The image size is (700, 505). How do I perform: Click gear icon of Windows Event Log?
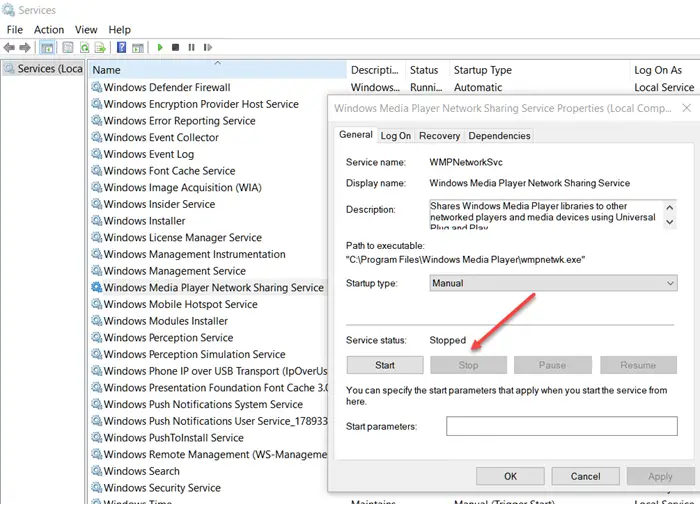pyautogui.click(x=96, y=154)
